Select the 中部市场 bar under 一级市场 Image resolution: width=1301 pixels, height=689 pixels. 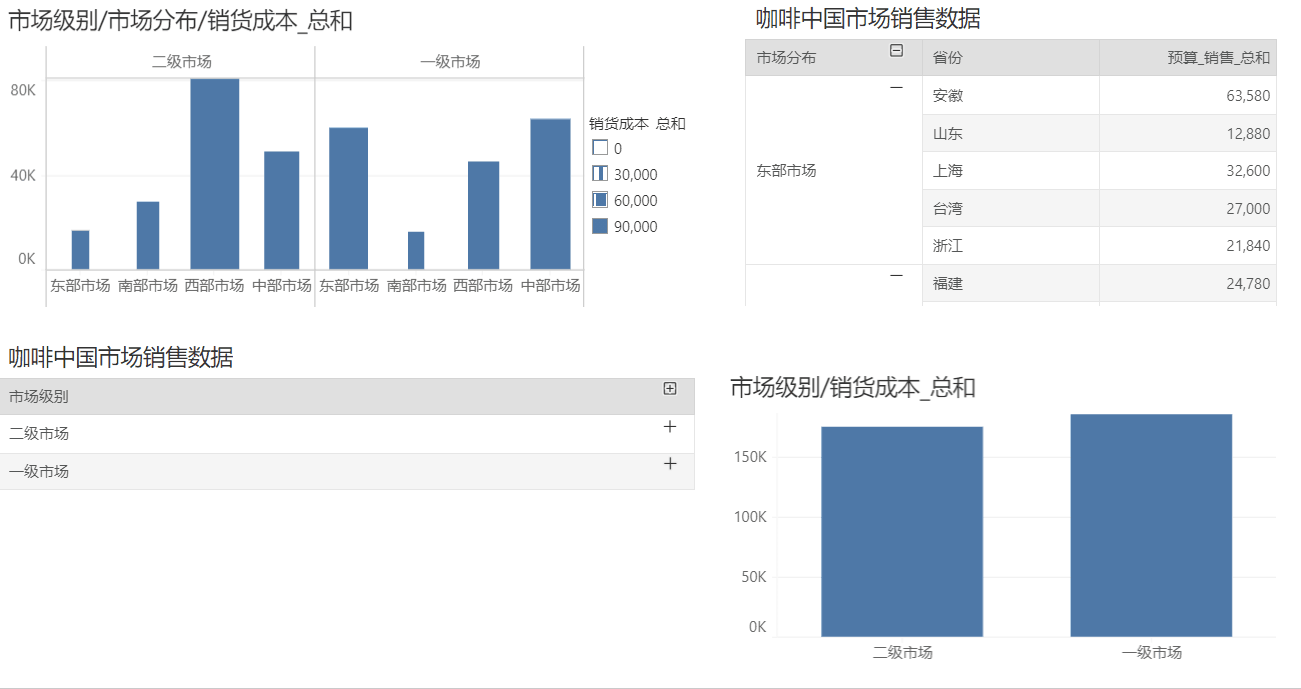(x=550, y=193)
